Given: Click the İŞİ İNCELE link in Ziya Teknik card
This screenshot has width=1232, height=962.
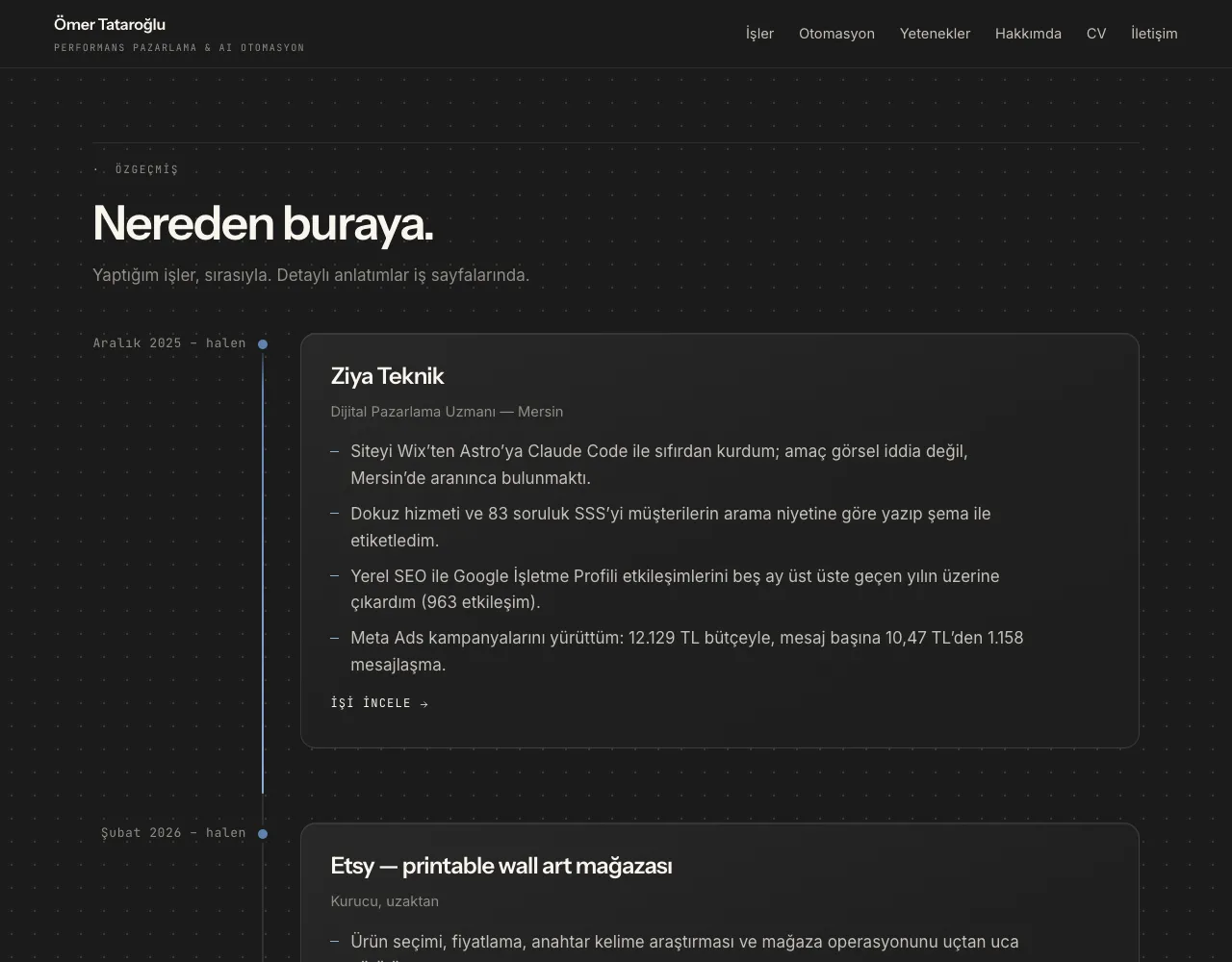Looking at the screenshot, I should coord(379,703).
